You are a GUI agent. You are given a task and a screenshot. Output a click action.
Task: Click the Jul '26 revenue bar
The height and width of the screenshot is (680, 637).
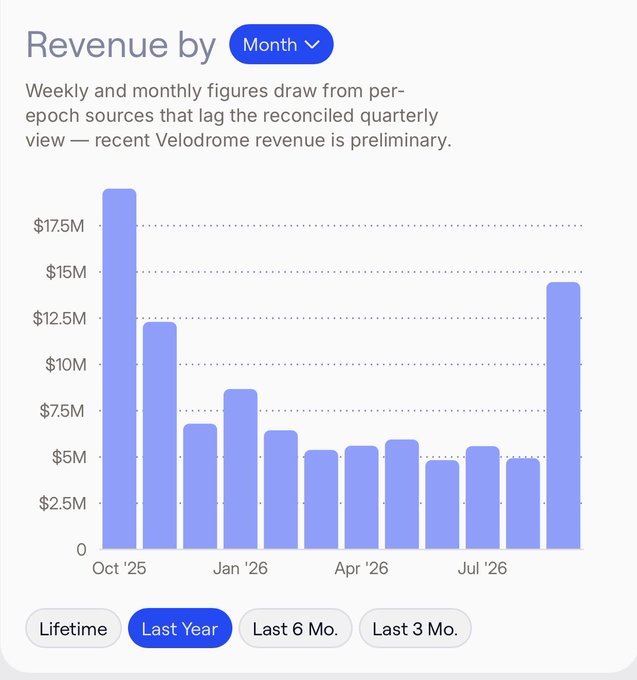[482, 497]
